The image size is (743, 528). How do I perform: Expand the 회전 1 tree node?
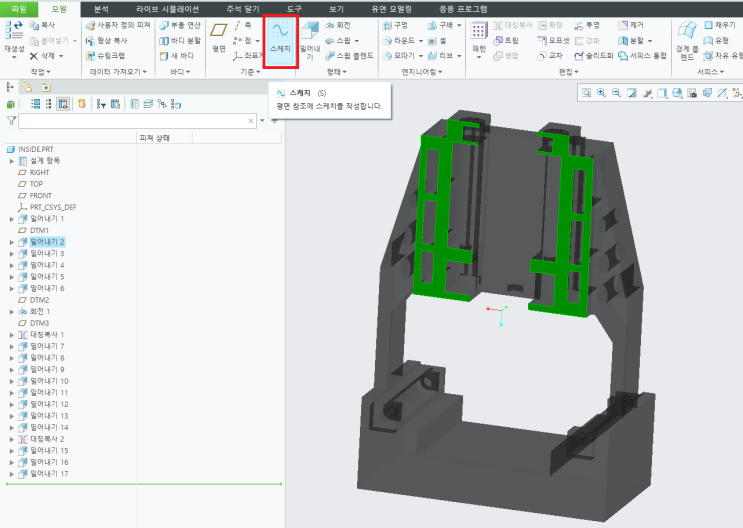(12, 312)
